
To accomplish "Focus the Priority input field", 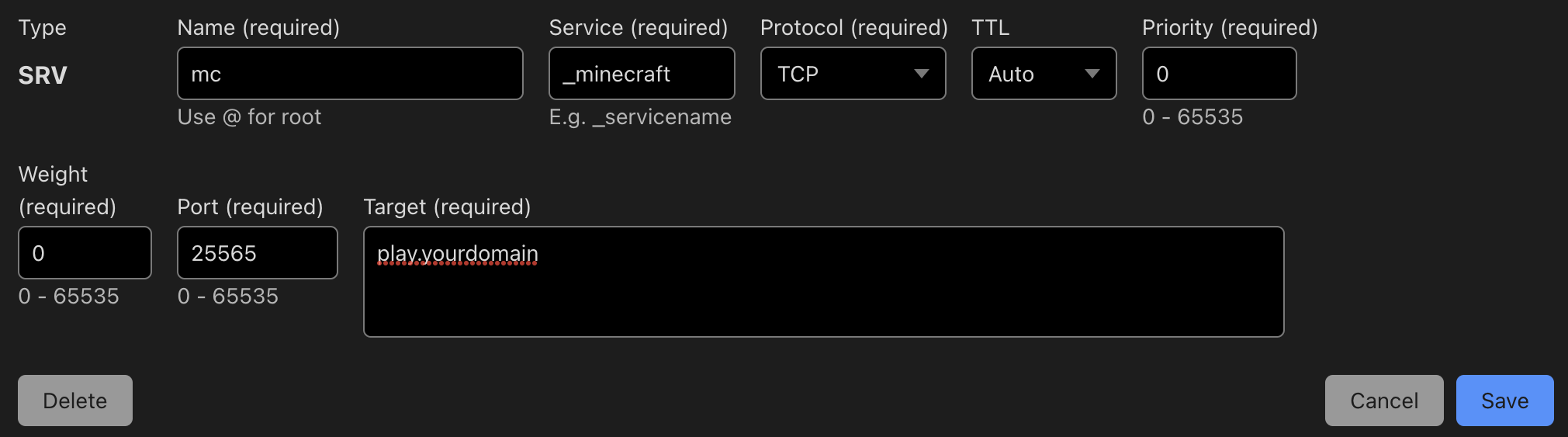I will pos(1218,74).
